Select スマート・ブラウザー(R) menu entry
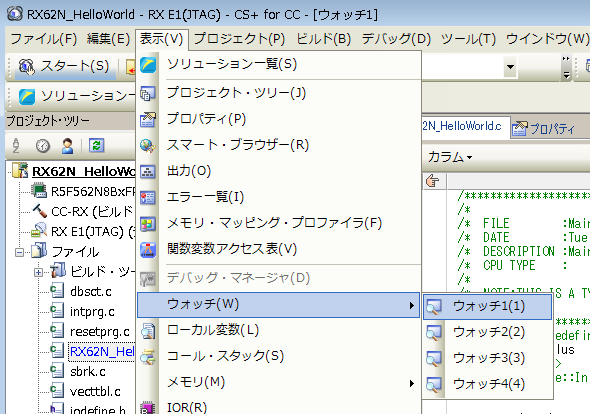The height and width of the screenshot is (414, 590). point(278,145)
